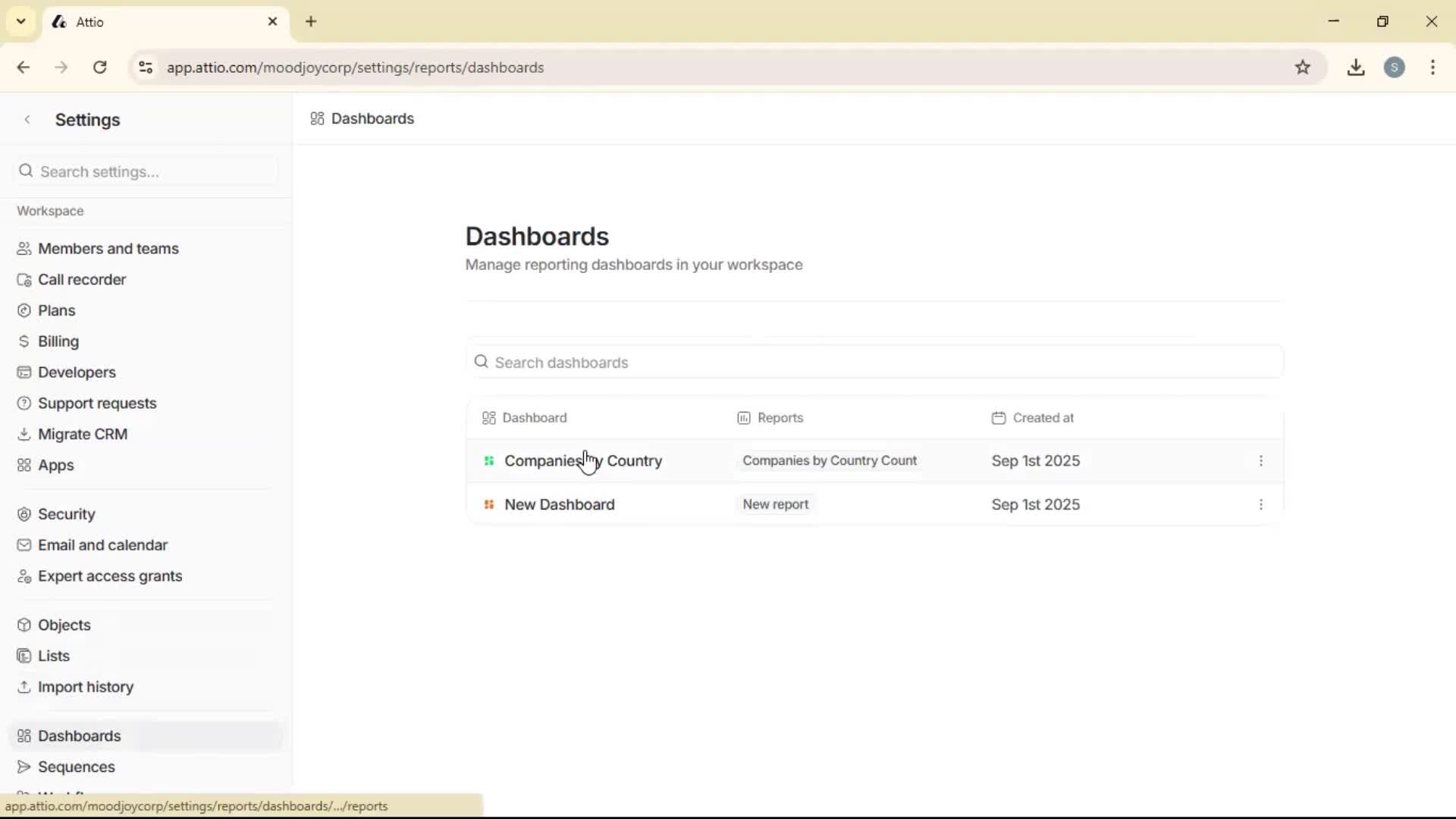Select the Migrate CRM icon
Image resolution: width=1456 pixels, height=819 pixels.
24,434
